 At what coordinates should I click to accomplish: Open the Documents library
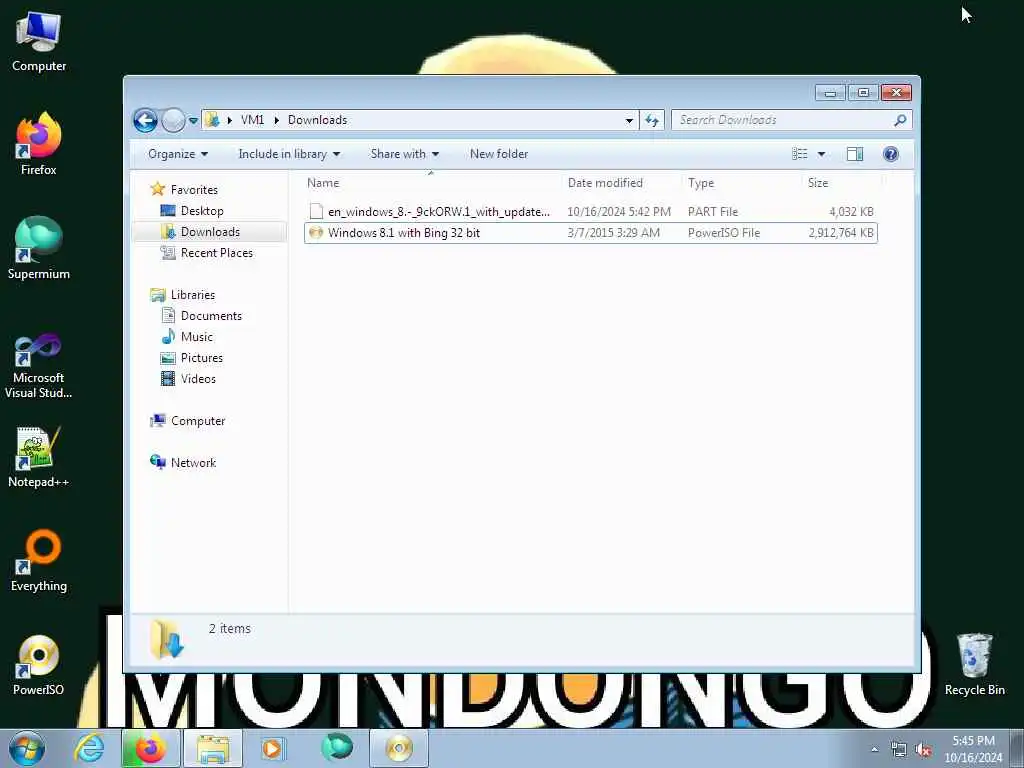pos(202,315)
